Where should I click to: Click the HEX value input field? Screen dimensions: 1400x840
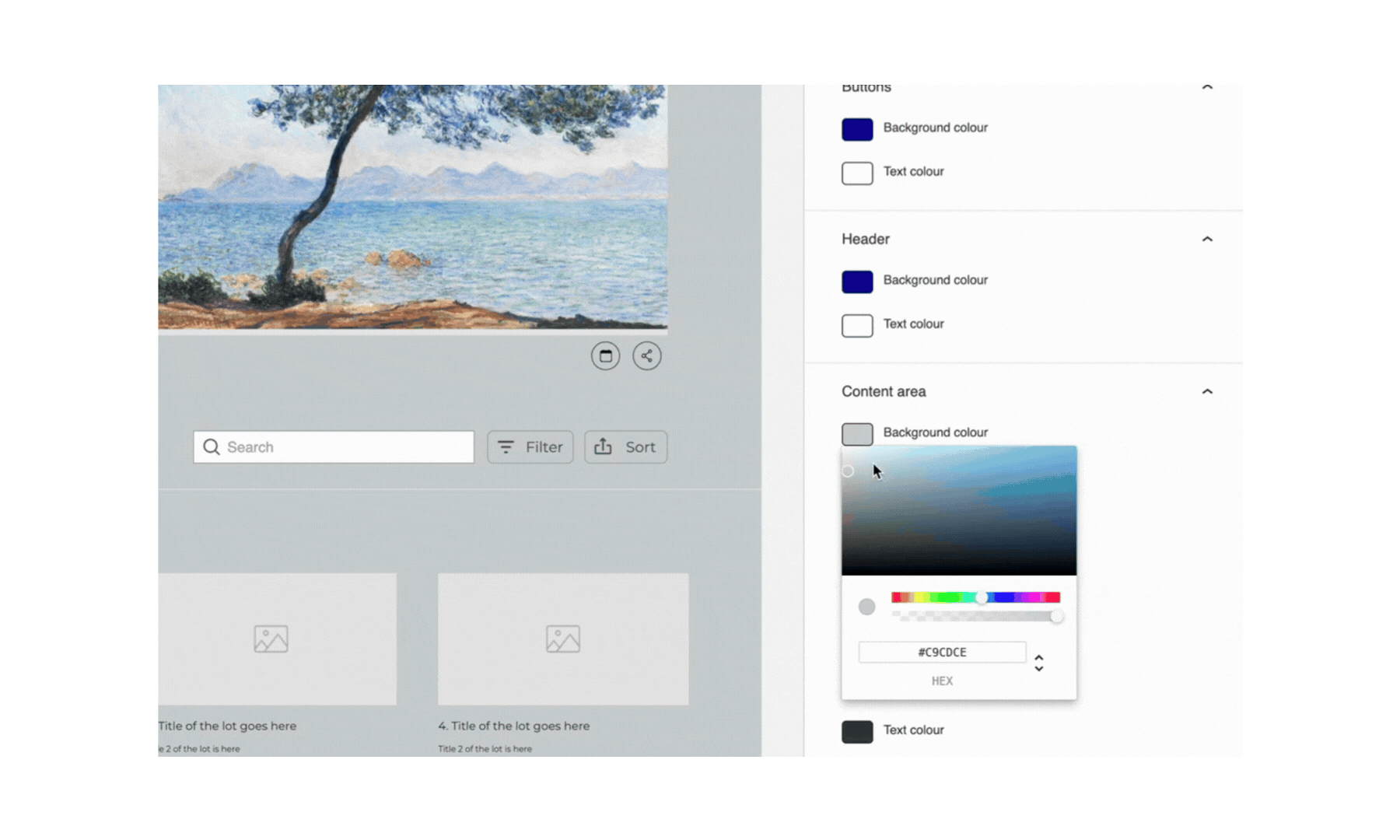tap(942, 652)
